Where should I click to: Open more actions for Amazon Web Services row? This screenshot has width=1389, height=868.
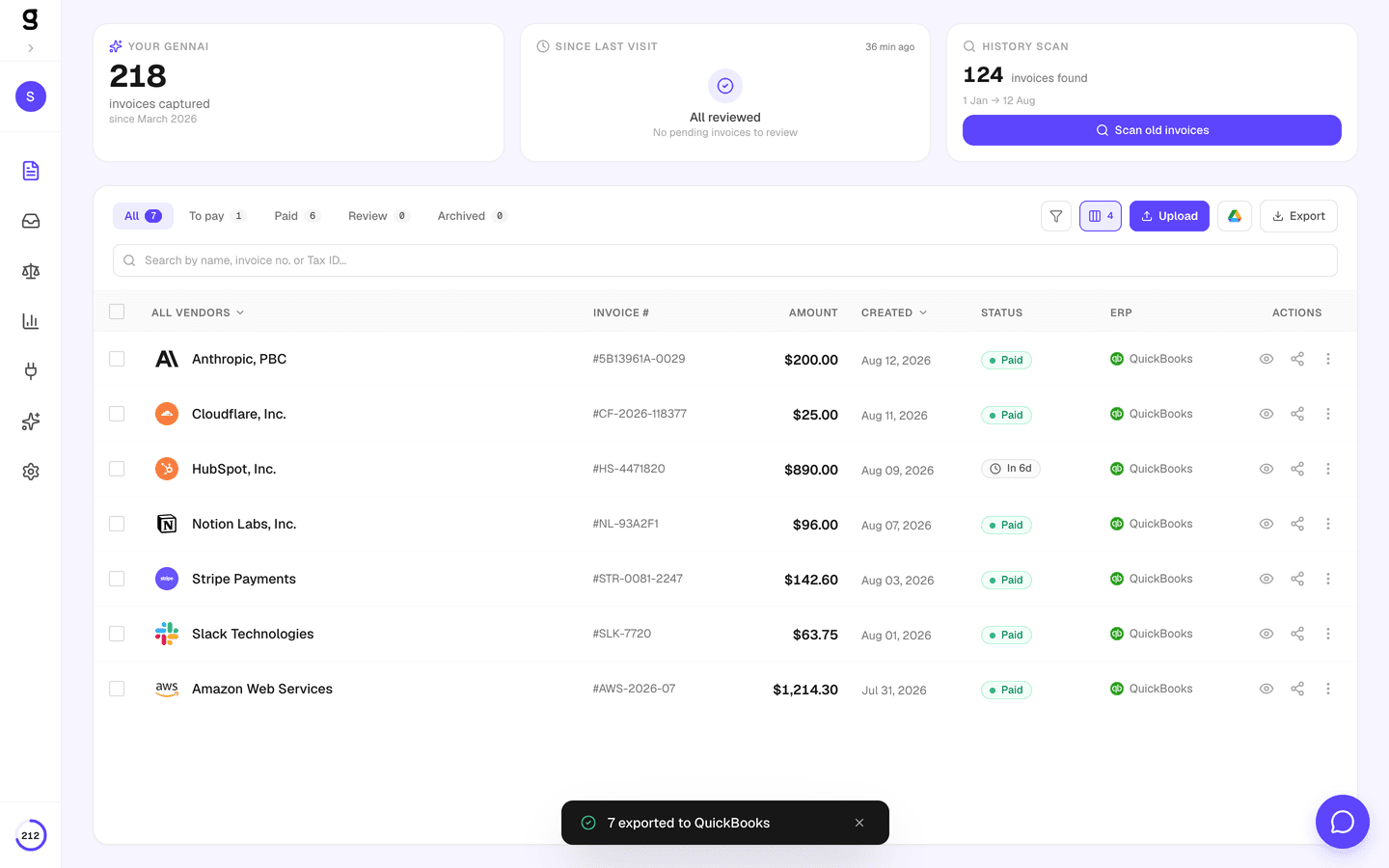point(1328,689)
